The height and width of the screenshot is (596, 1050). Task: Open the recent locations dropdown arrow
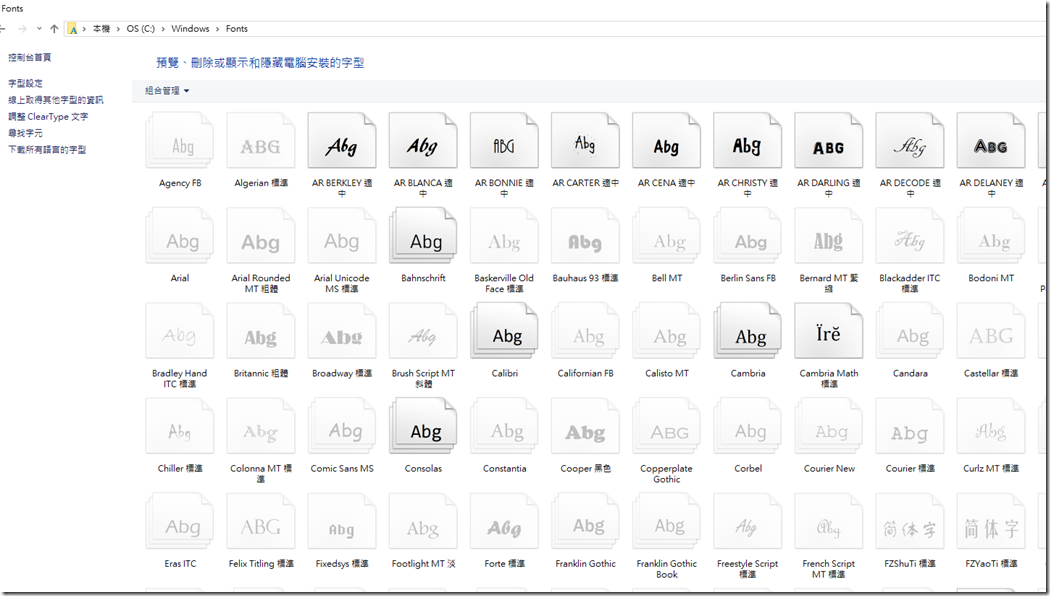[x=40, y=29]
